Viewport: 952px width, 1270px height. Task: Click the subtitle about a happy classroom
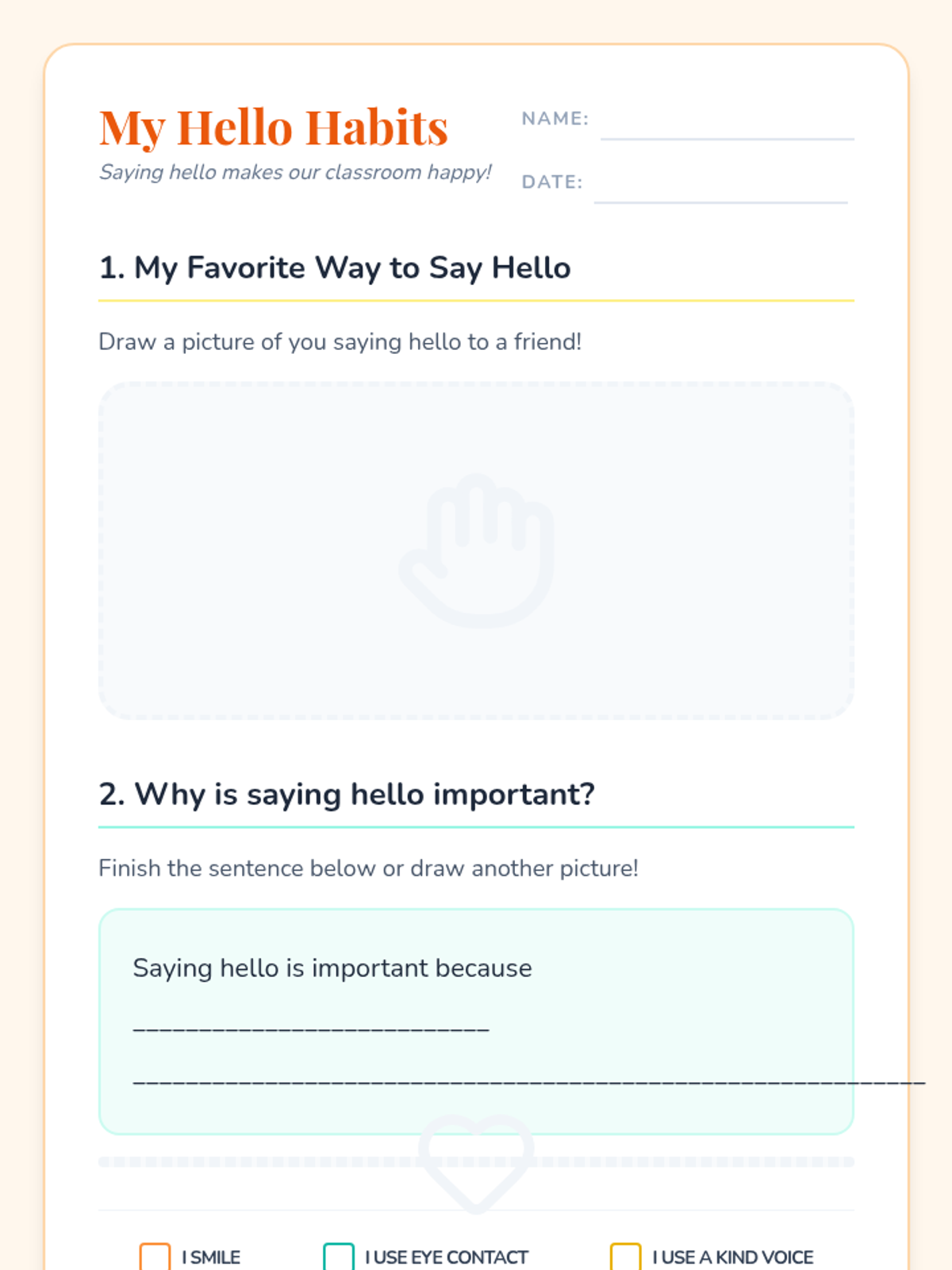pyautogui.click(x=295, y=172)
